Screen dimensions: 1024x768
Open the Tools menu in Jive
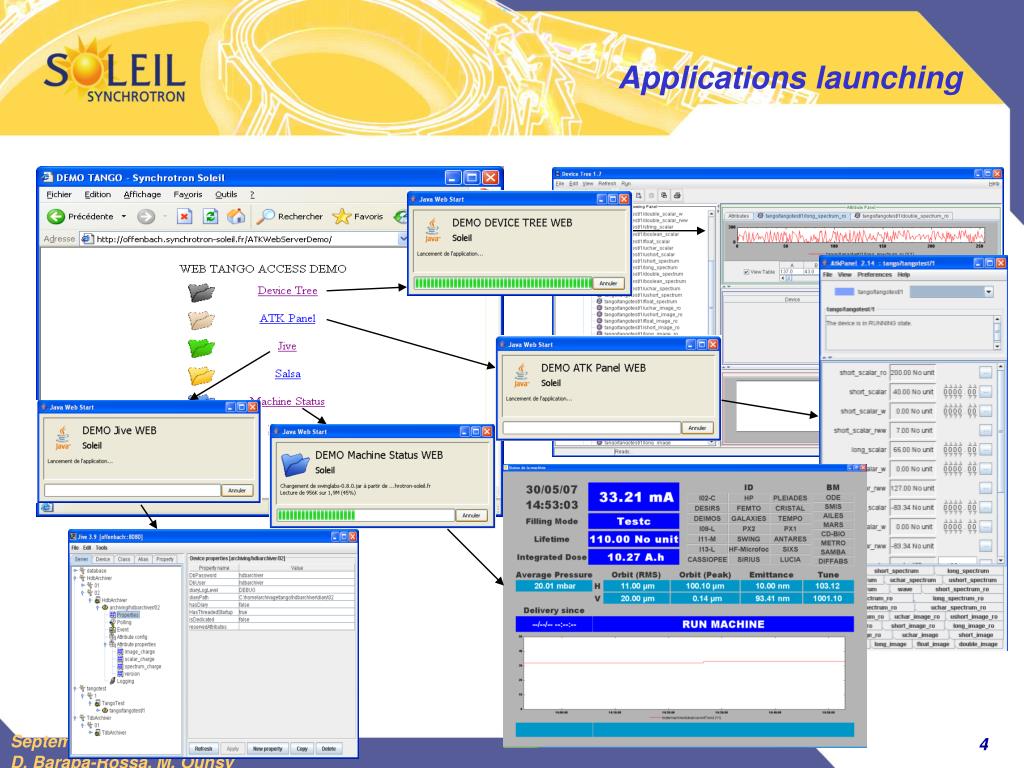point(101,548)
